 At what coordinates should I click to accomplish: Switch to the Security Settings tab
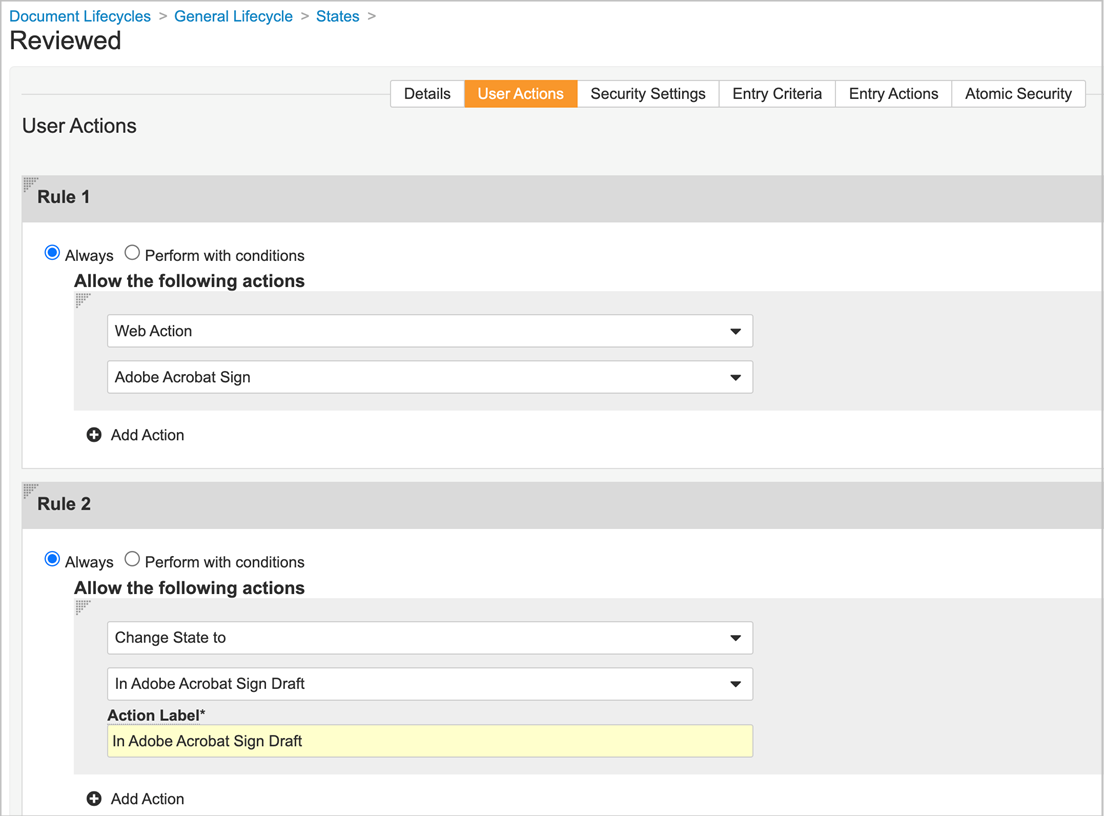tap(647, 94)
